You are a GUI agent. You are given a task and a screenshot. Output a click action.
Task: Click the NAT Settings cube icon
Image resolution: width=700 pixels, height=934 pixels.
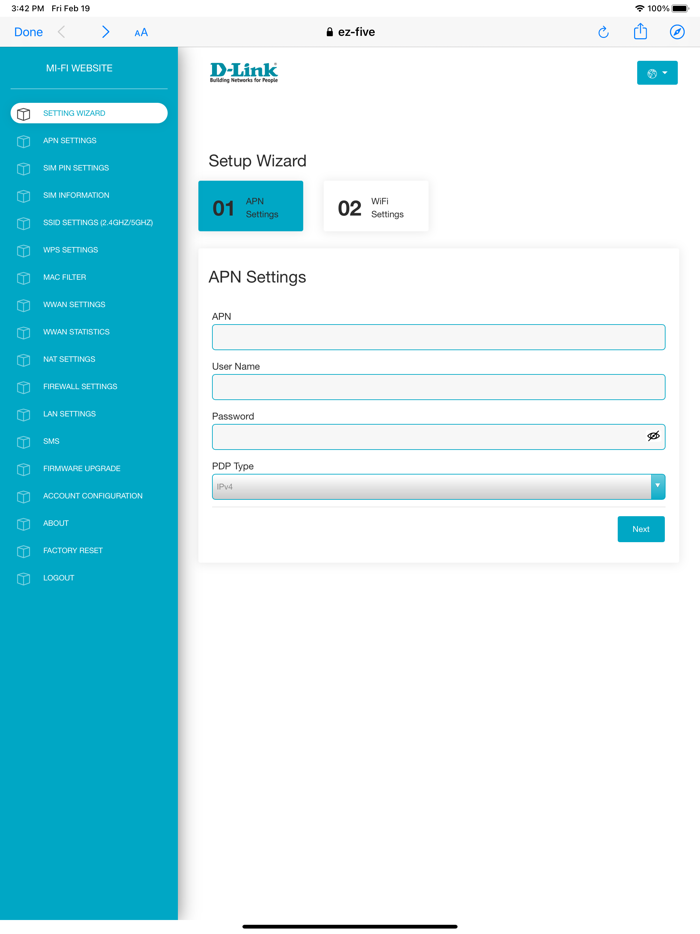tap(23, 360)
